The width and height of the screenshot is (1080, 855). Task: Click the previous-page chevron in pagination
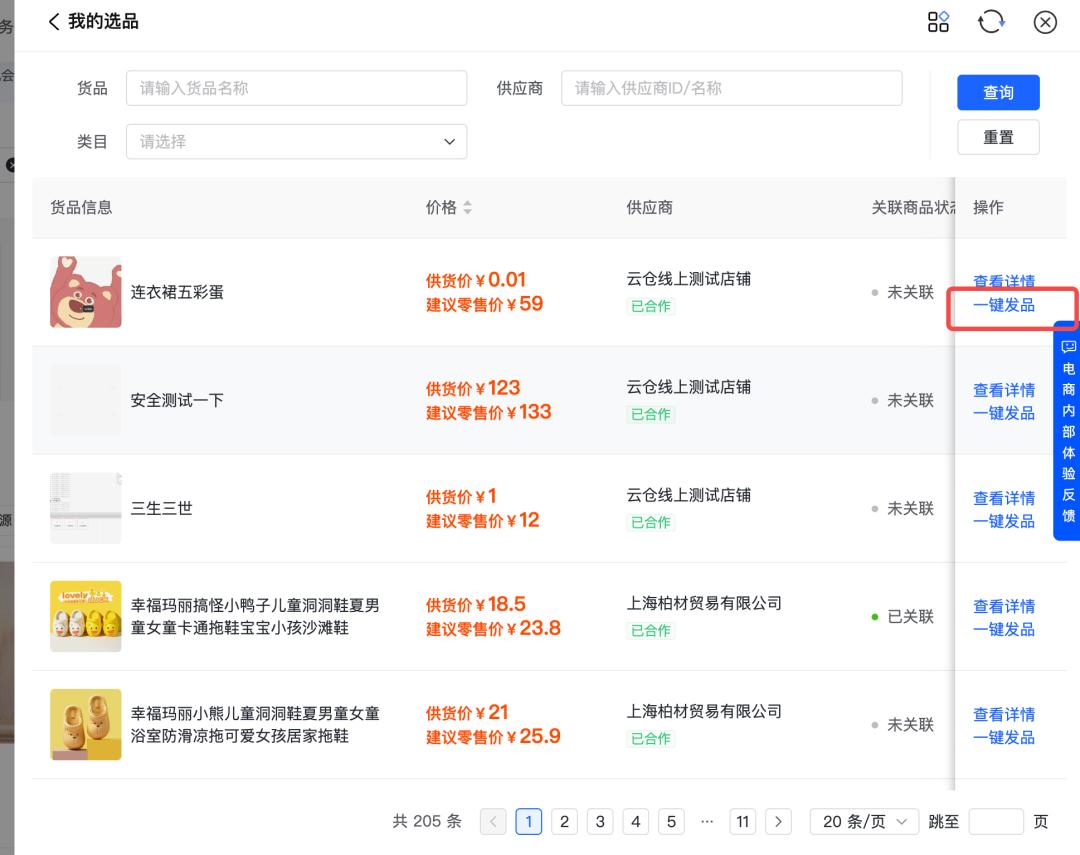click(x=492, y=821)
